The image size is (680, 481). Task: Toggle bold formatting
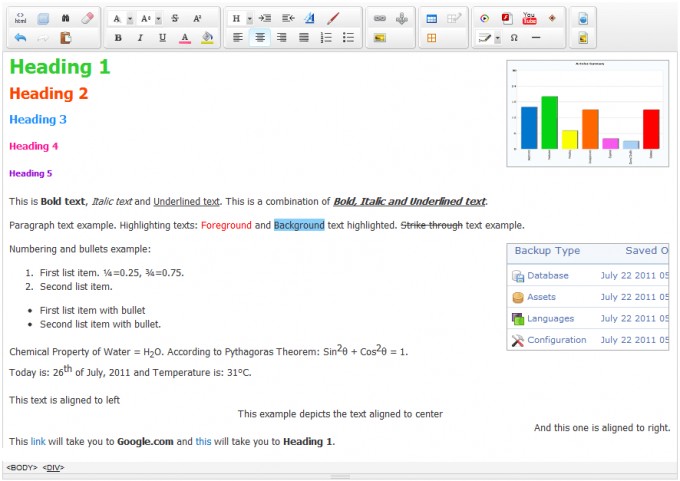click(x=118, y=38)
